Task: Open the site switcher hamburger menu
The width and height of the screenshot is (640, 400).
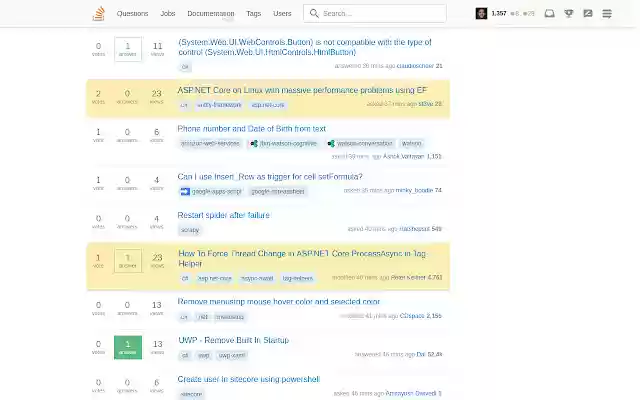Action: (x=607, y=13)
